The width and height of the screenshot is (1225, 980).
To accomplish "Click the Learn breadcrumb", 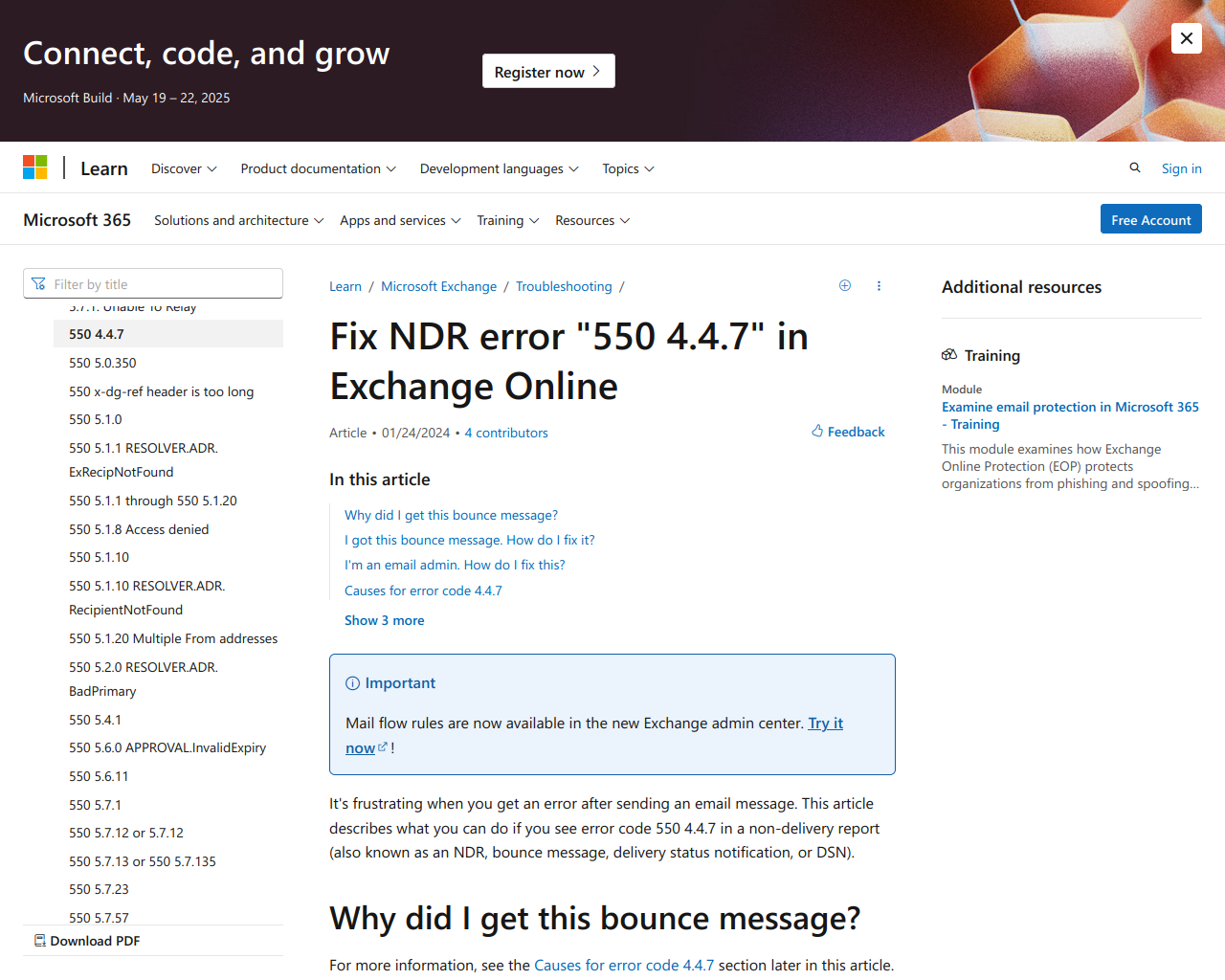I will (x=345, y=286).
